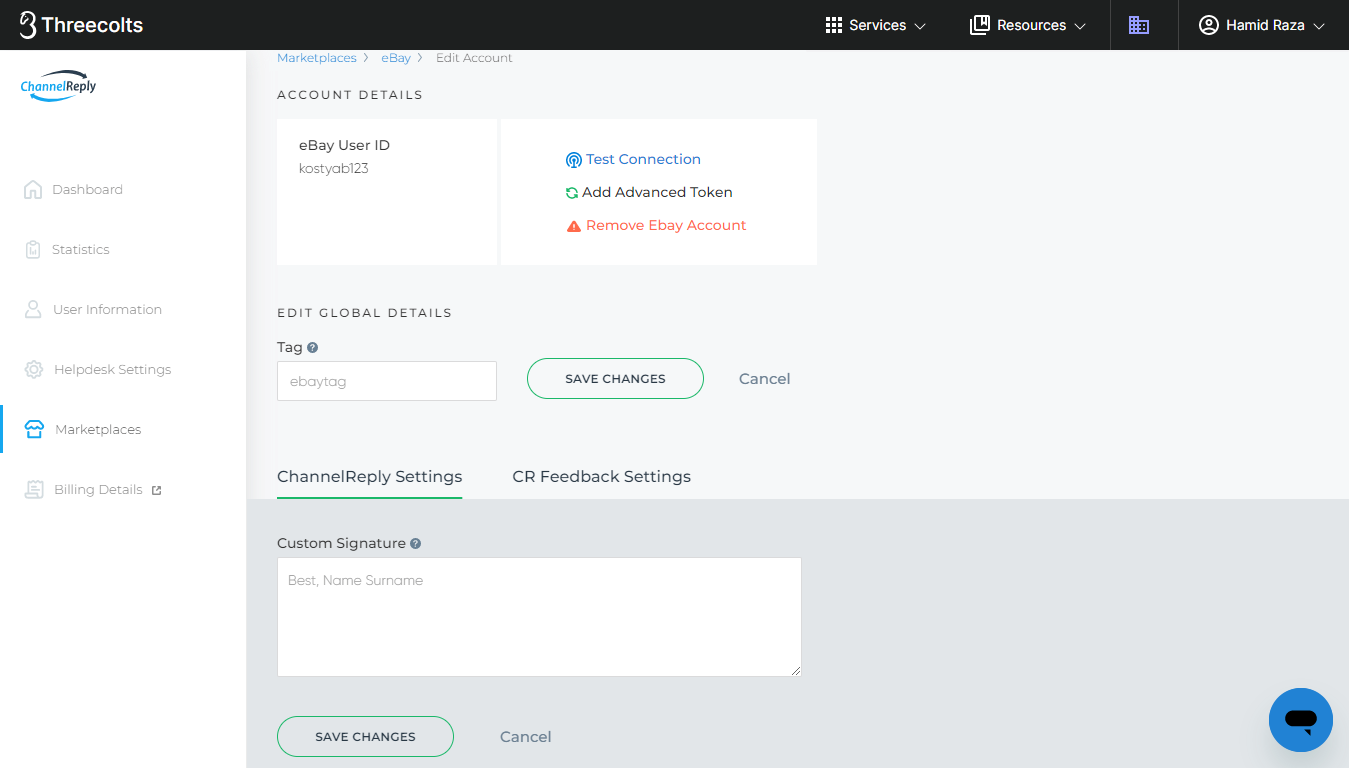Click the Custom Signature textarea resize handle
This screenshot has height=768, width=1349.
(x=796, y=671)
